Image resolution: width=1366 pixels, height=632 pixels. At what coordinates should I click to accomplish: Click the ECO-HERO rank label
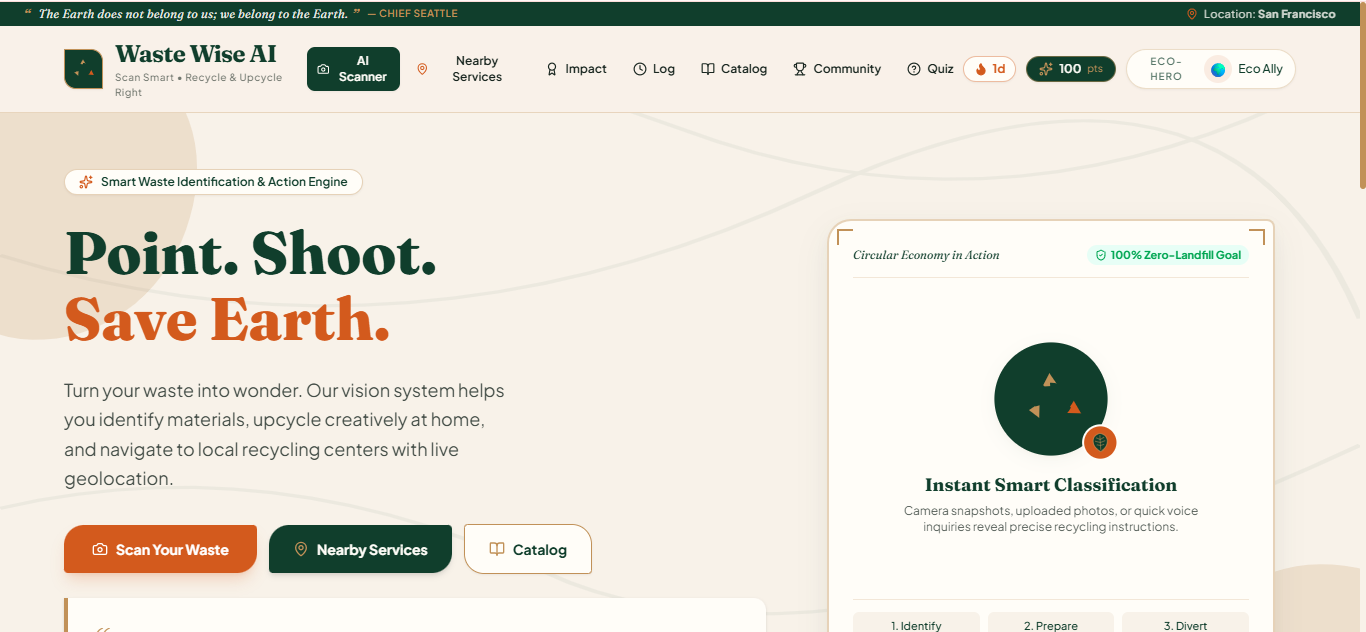tap(1166, 69)
